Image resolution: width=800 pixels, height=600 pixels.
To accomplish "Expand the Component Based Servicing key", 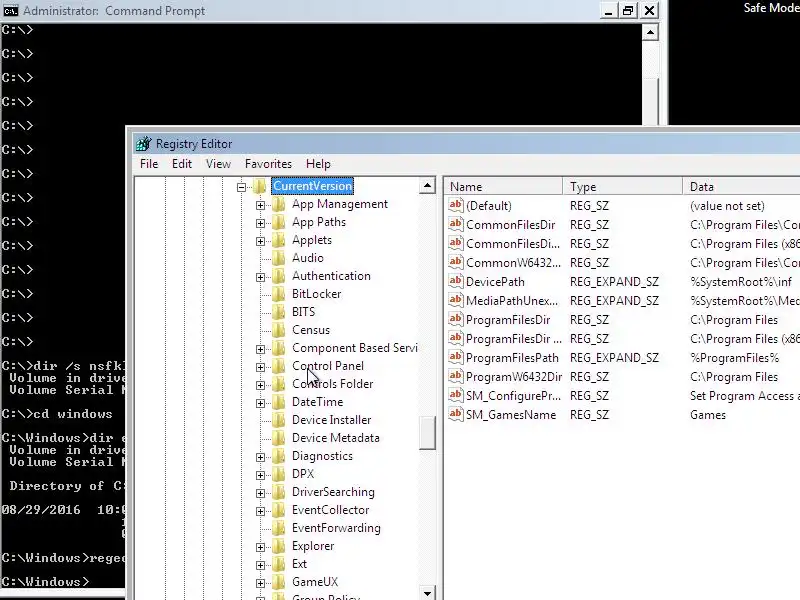I will [260, 349].
